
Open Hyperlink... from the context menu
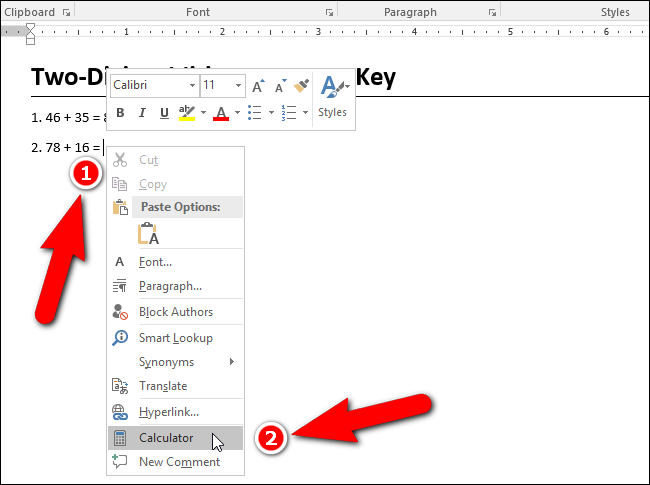tap(175, 412)
